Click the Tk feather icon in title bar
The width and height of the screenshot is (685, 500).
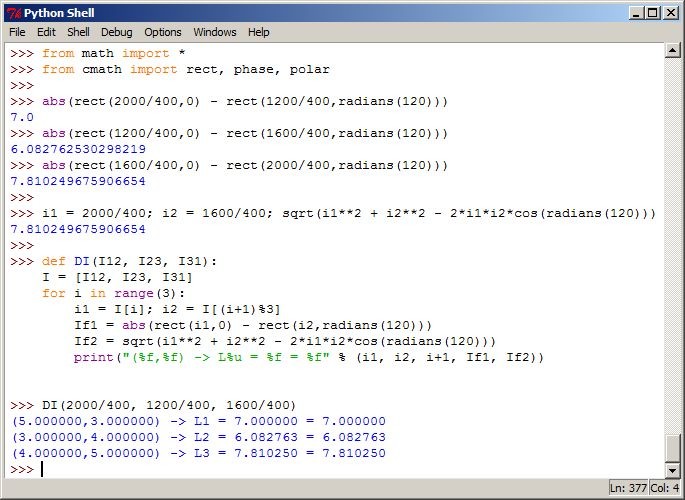pyautogui.click(x=14, y=13)
